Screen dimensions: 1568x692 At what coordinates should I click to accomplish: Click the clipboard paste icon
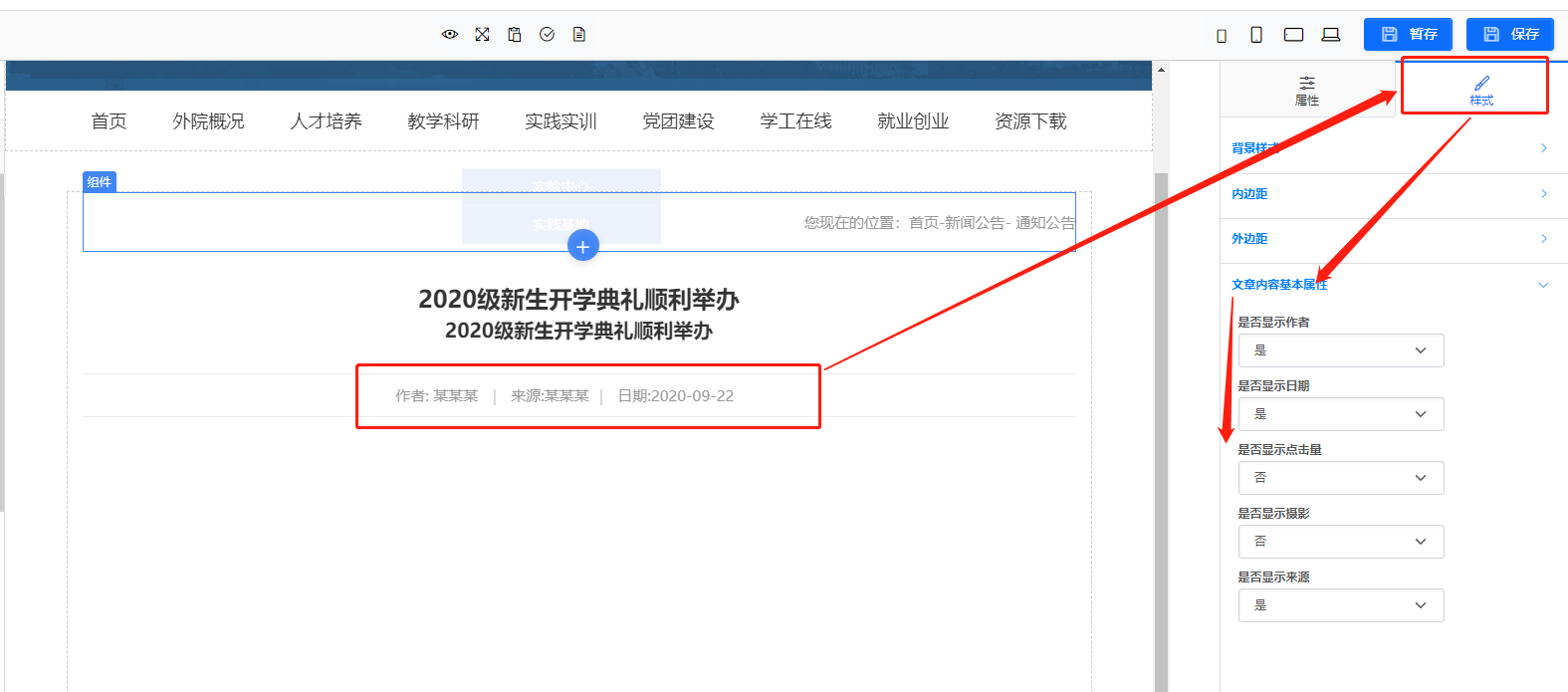click(x=515, y=34)
